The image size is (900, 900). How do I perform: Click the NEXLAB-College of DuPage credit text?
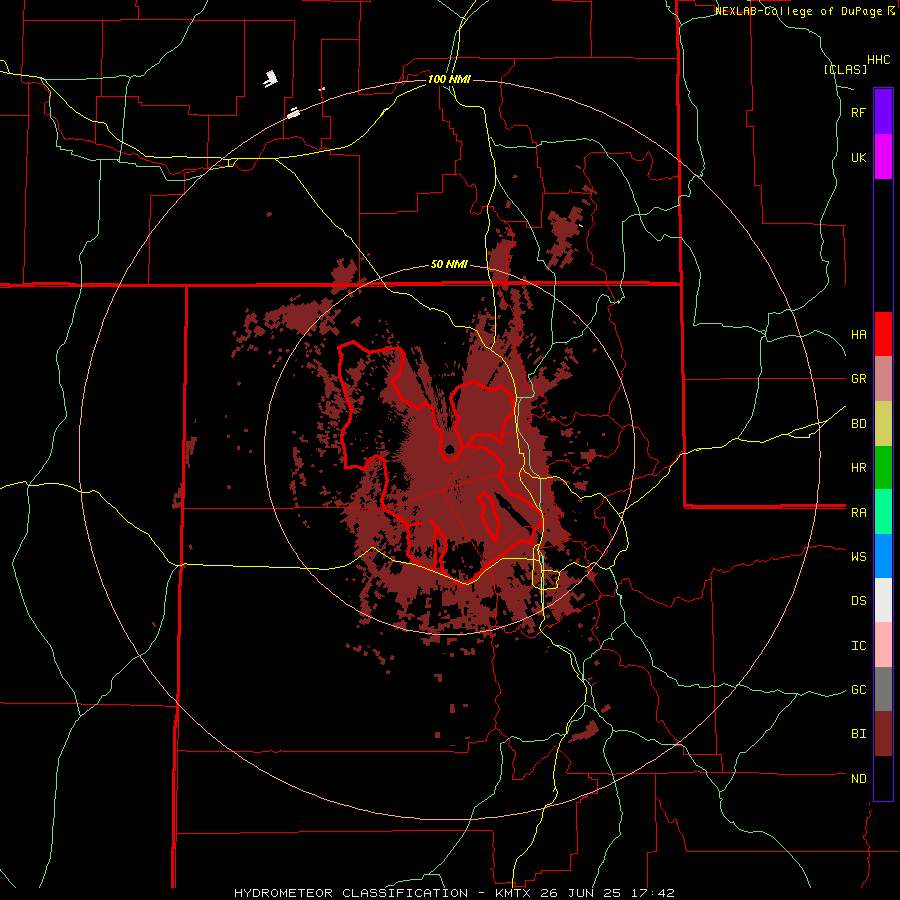(798, 11)
